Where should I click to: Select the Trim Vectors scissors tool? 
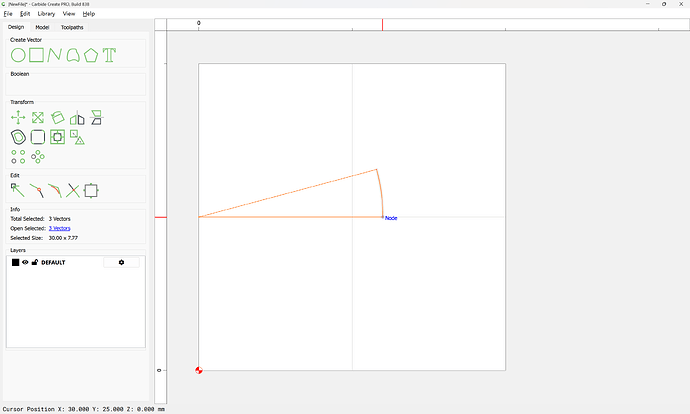click(73, 190)
